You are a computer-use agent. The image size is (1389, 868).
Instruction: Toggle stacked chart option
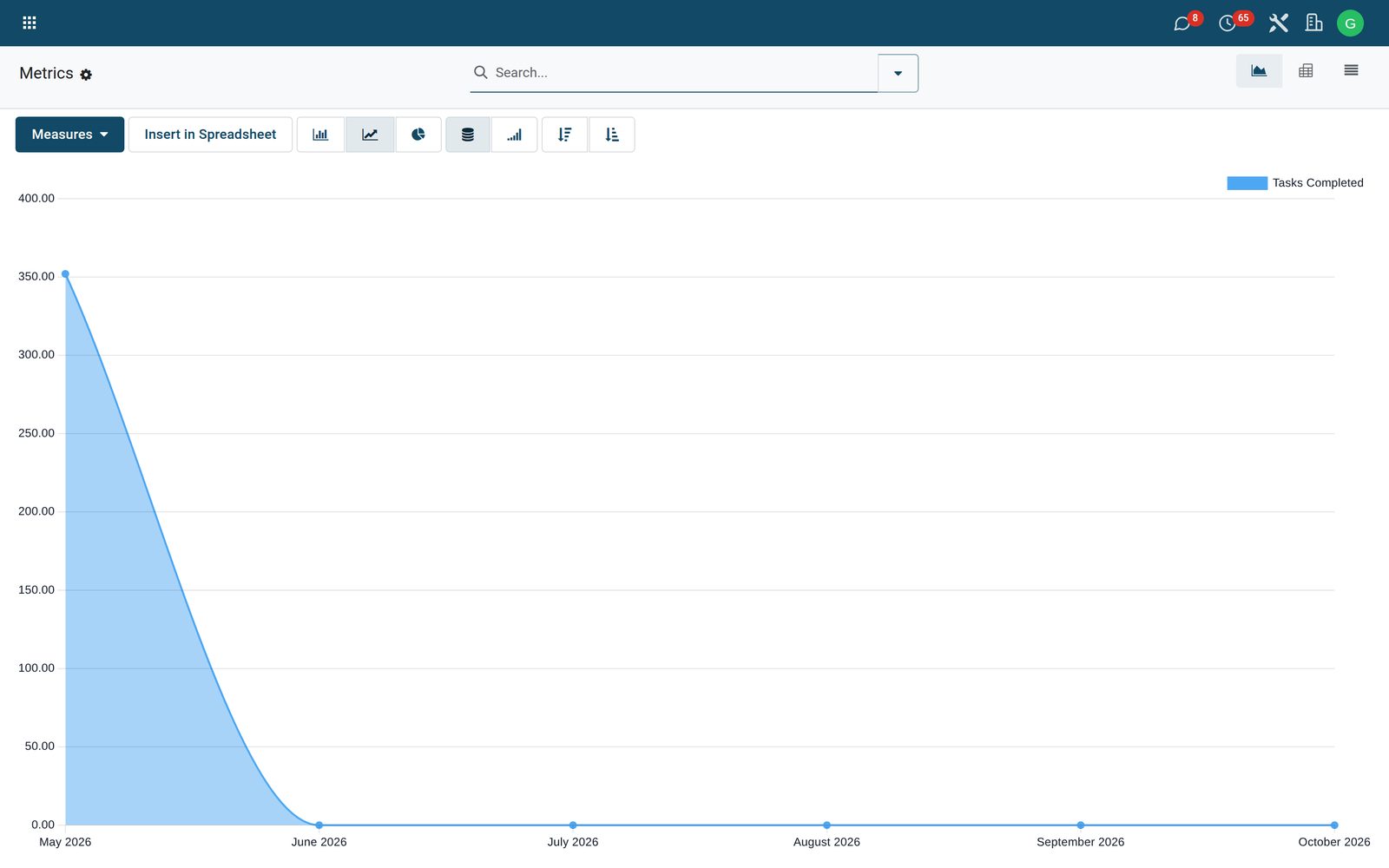pyautogui.click(x=468, y=135)
